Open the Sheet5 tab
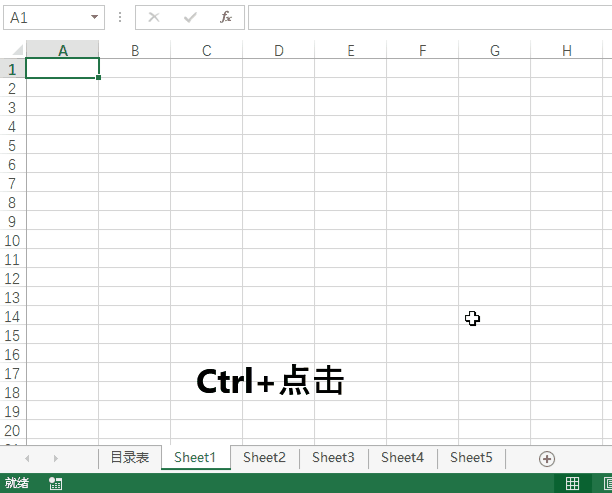 click(471, 458)
